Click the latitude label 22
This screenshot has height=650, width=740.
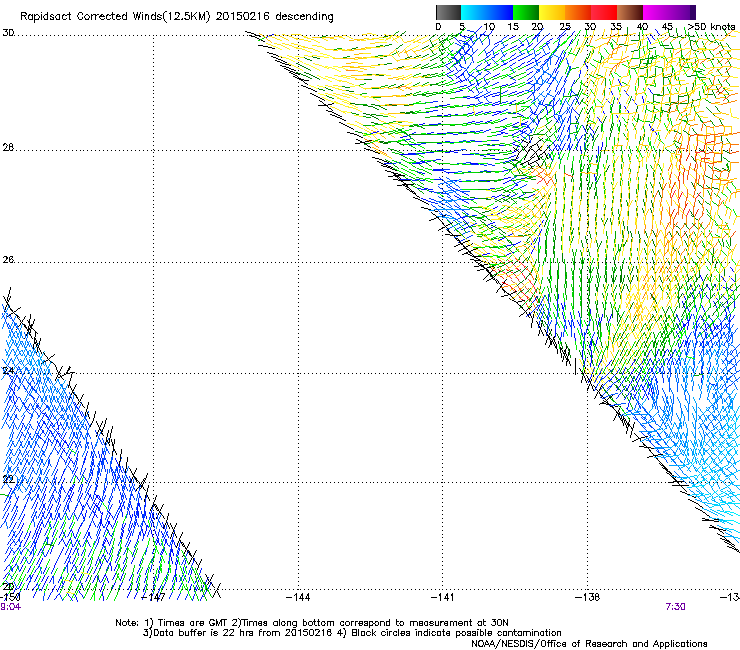tap(8, 480)
